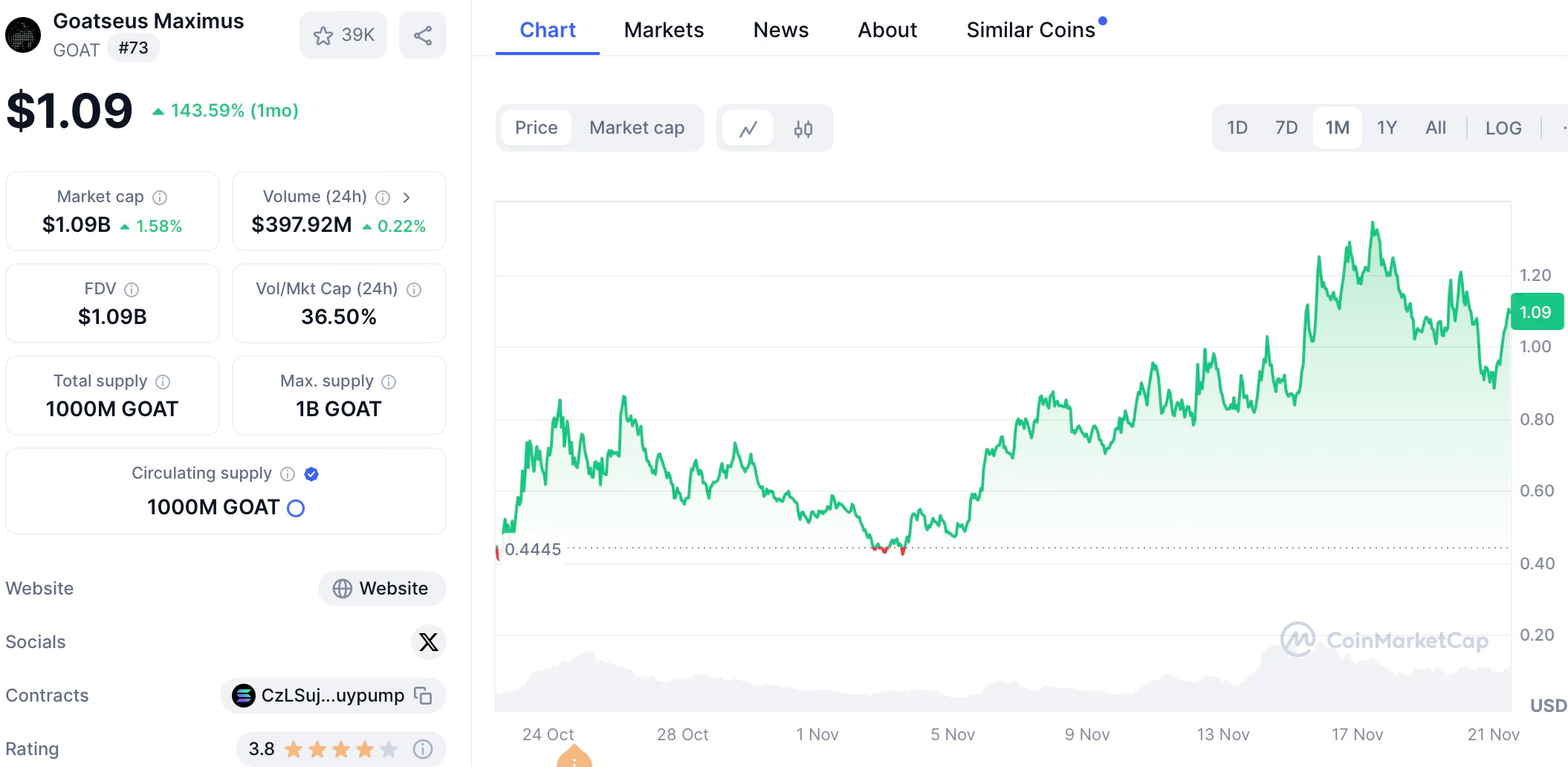The width and height of the screenshot is (1568, 767).
Task: Click the #73 rank badge
Action: [x=134, y=48]
